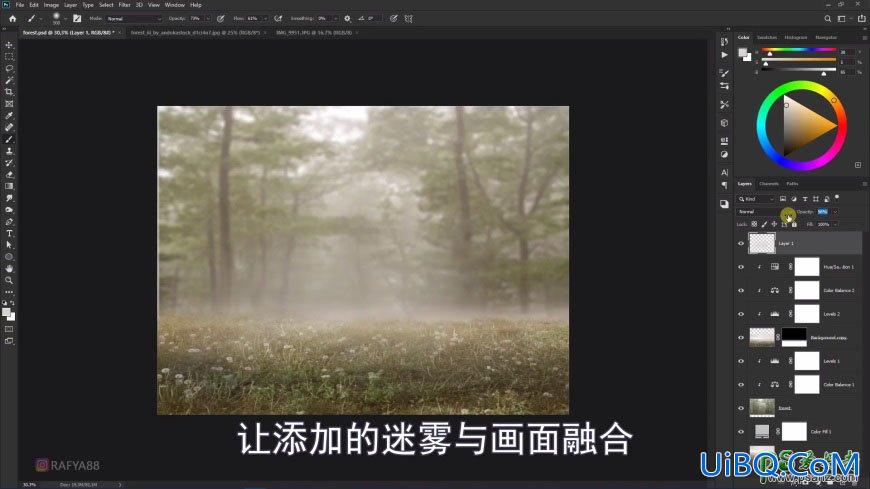Image resolution: width=870 pixels, height=489 pixels.
Task: Open brush Opacity dropdown arrow
Action: [x=208, y=18]
